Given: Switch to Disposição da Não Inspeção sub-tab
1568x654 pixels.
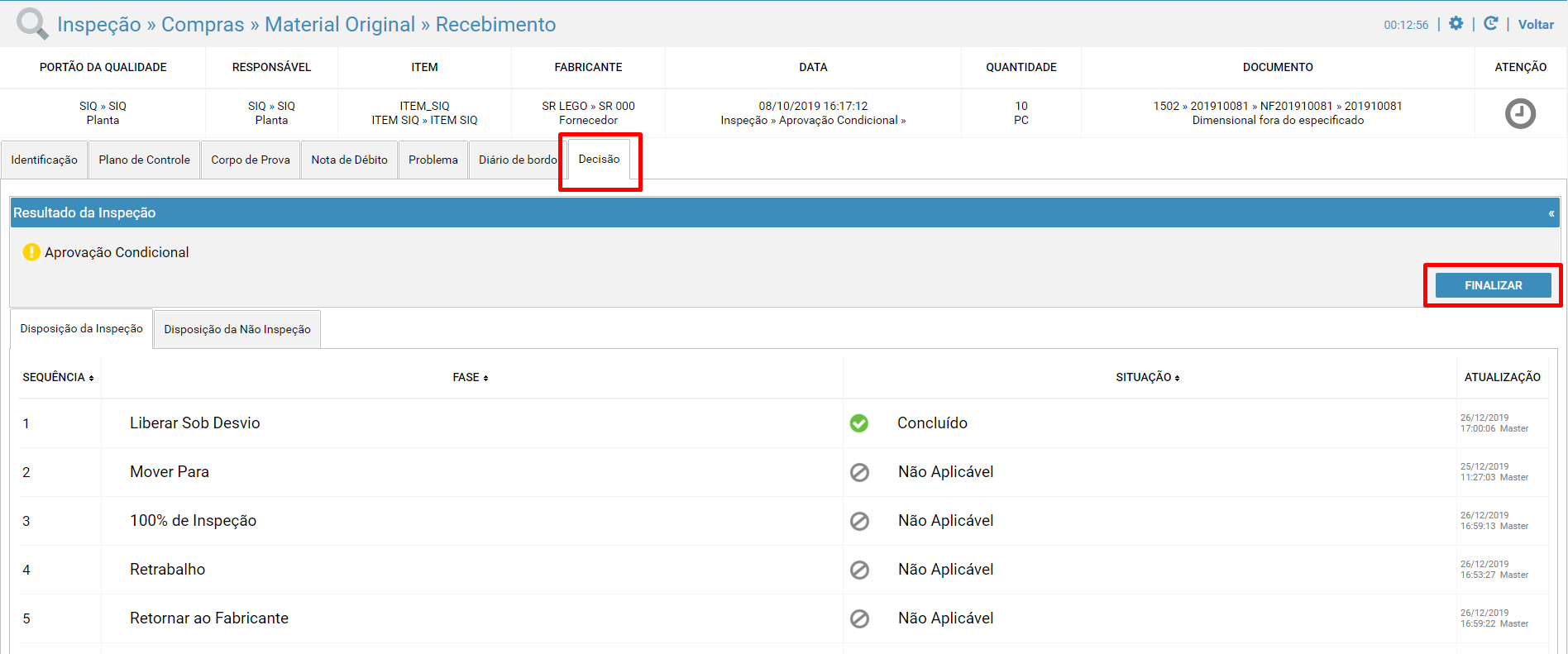Looking at the screenshot, I should coord(237,329).
